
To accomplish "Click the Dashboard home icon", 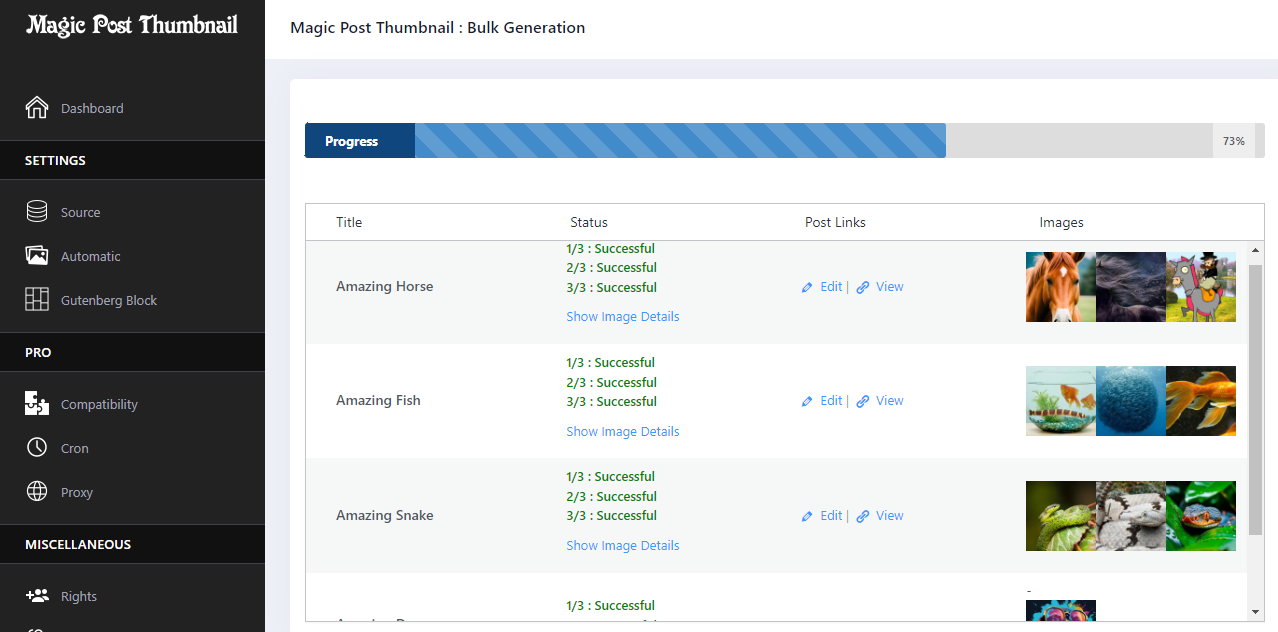I will [x=37, y=108].
